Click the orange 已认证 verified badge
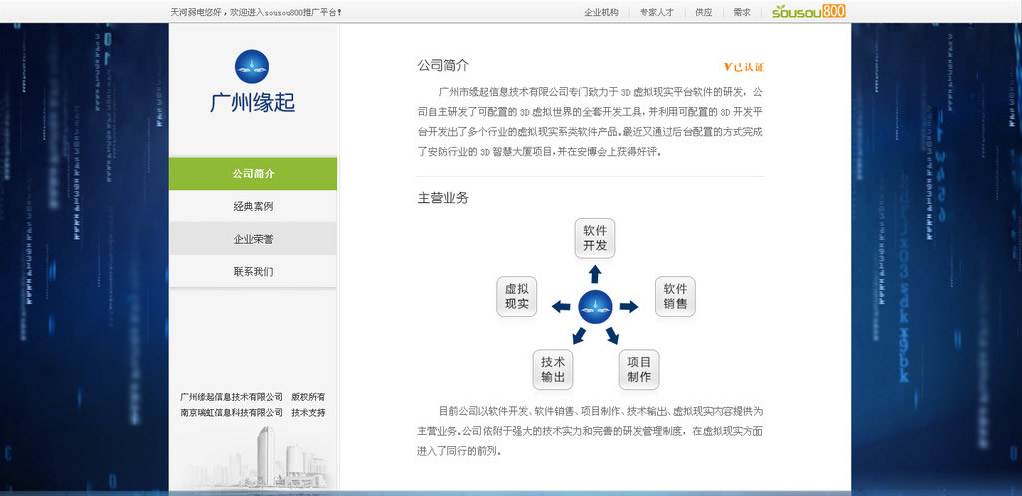1022x496 pixels. click(x=744, y=67)
